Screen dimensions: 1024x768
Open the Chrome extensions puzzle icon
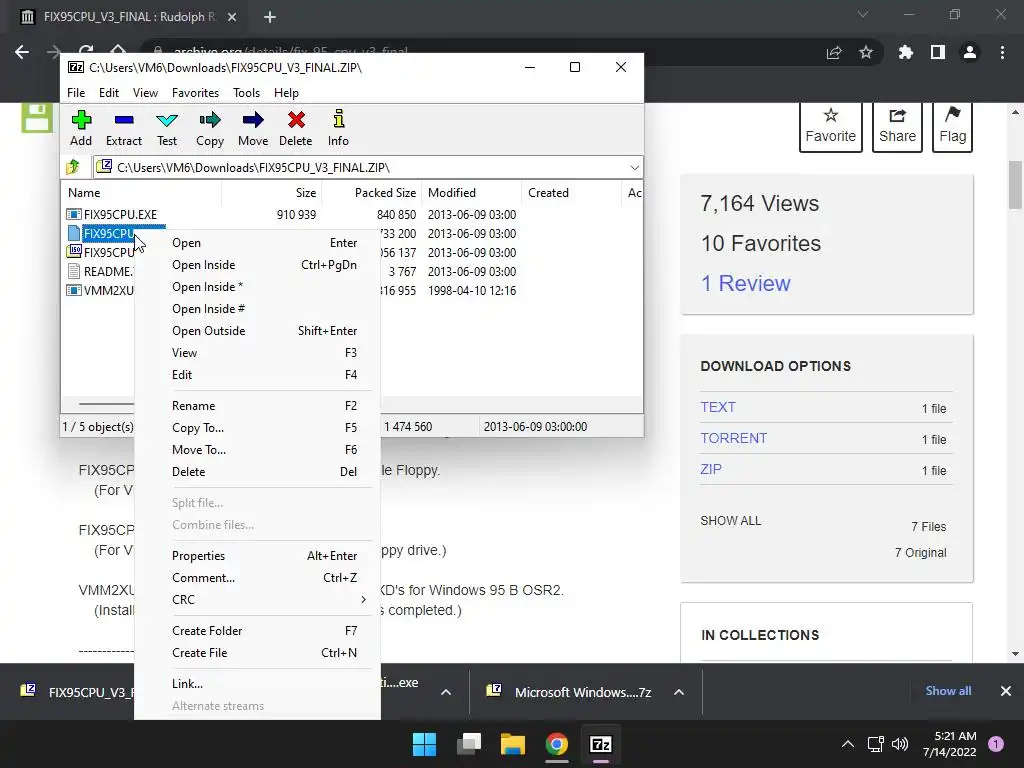tap(905, 52)
